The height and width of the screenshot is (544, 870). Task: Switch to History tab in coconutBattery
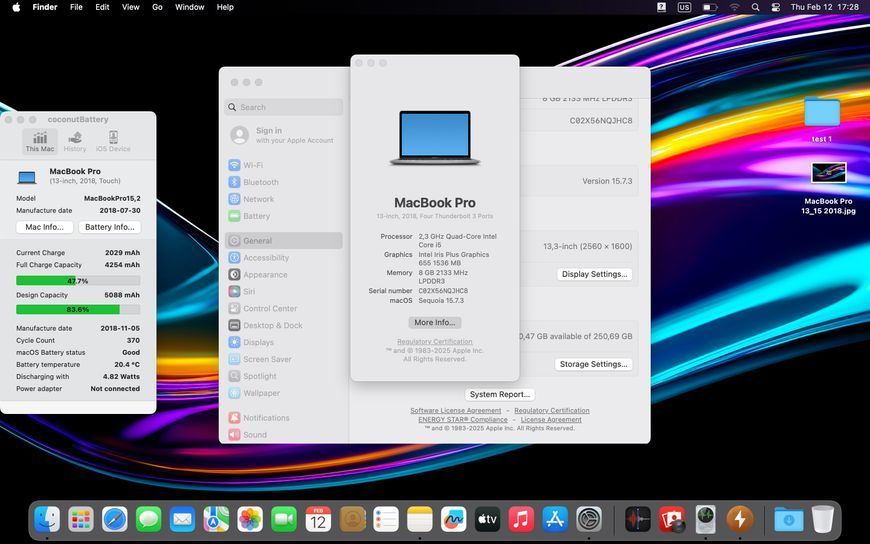point(75,141)
